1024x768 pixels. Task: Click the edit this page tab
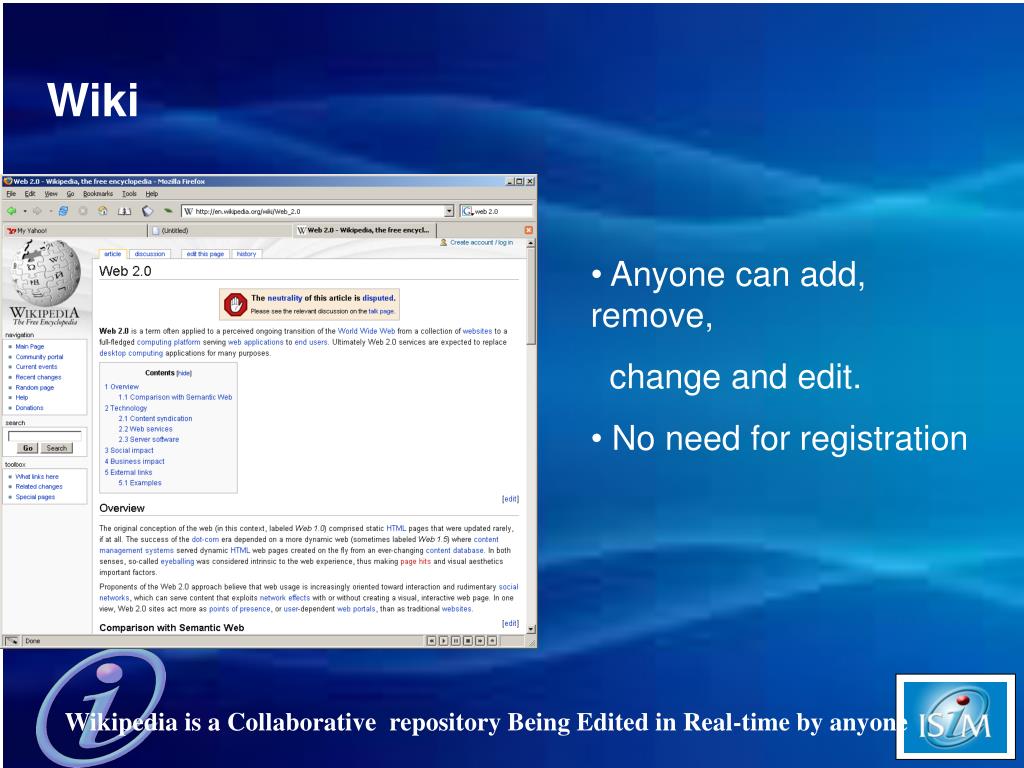(x=205, y=254)
